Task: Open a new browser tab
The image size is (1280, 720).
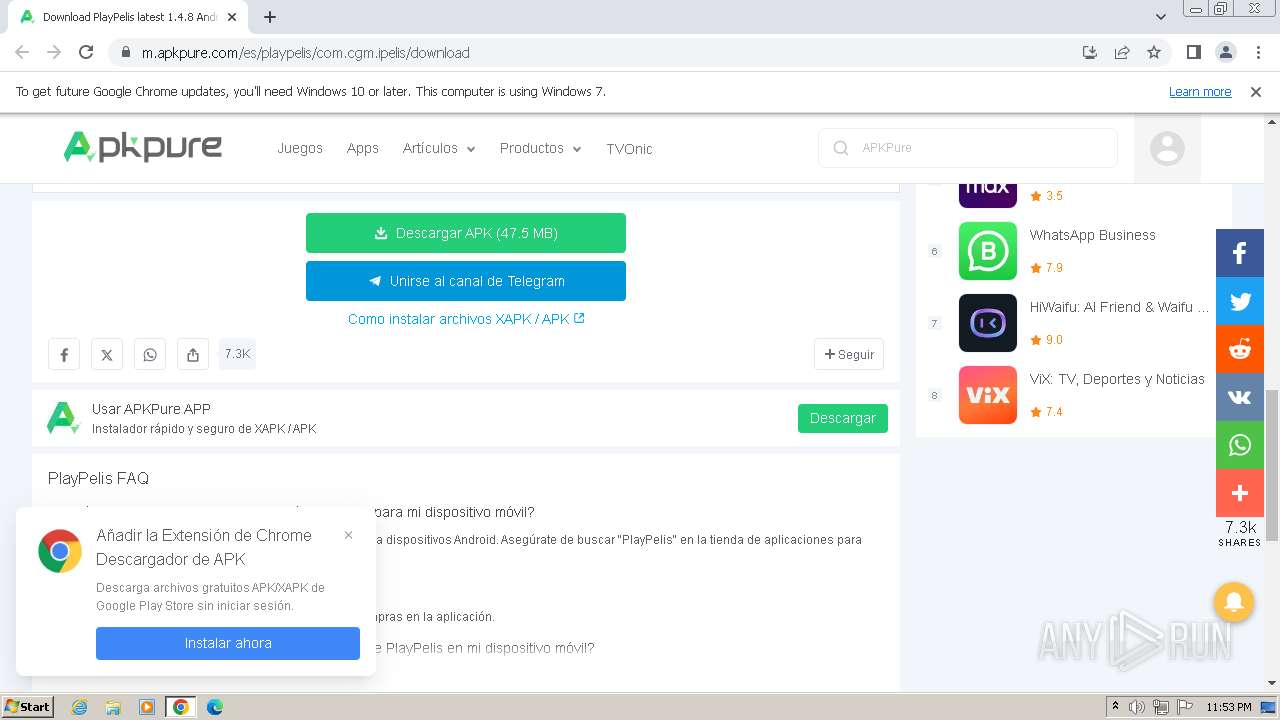Action: point(270,17)
